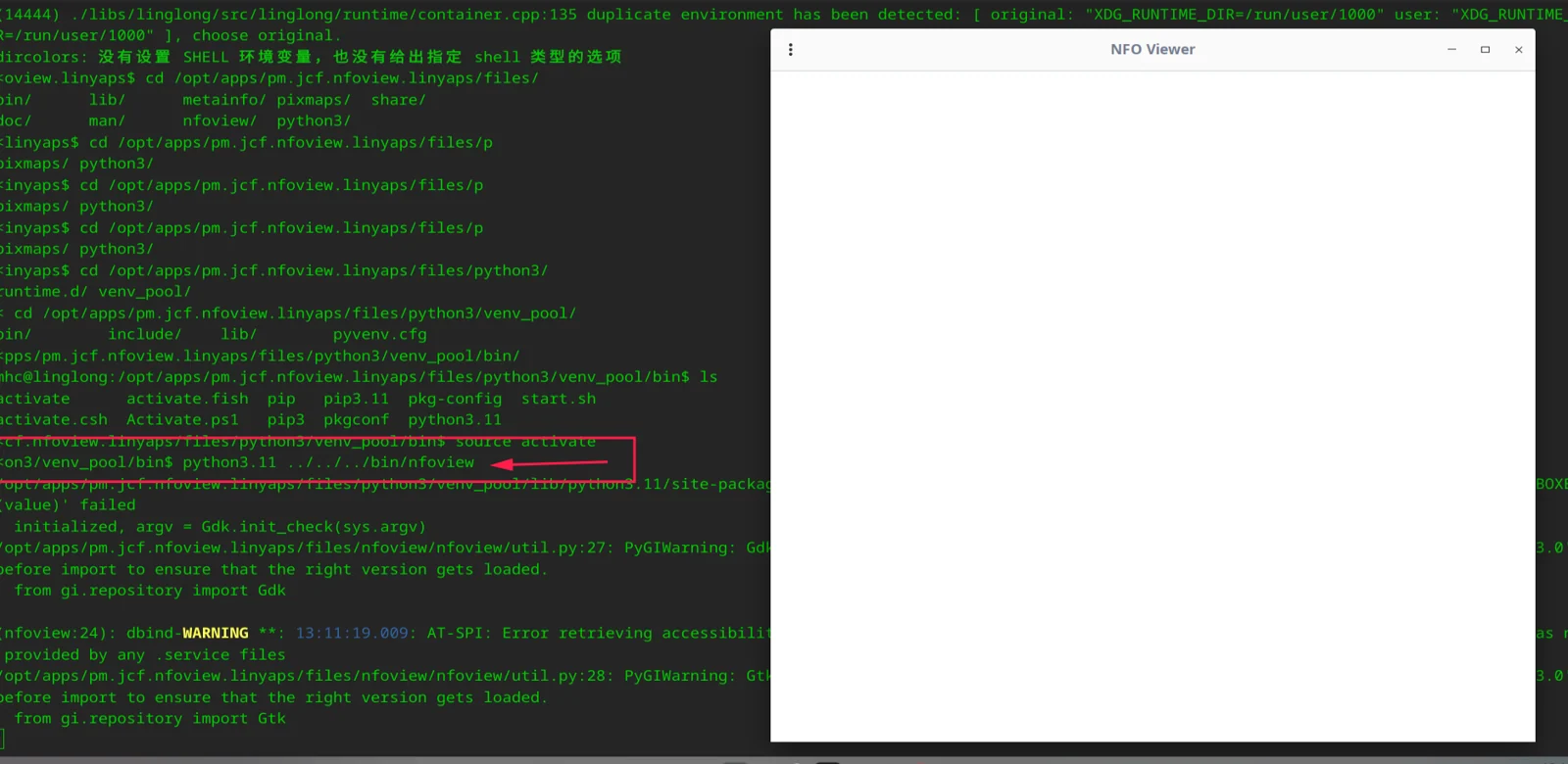Viewport: 1568px width, 764px height.
Task: Click 'pyvenv.cfg' in terminal listing
Action: point(379,334)
